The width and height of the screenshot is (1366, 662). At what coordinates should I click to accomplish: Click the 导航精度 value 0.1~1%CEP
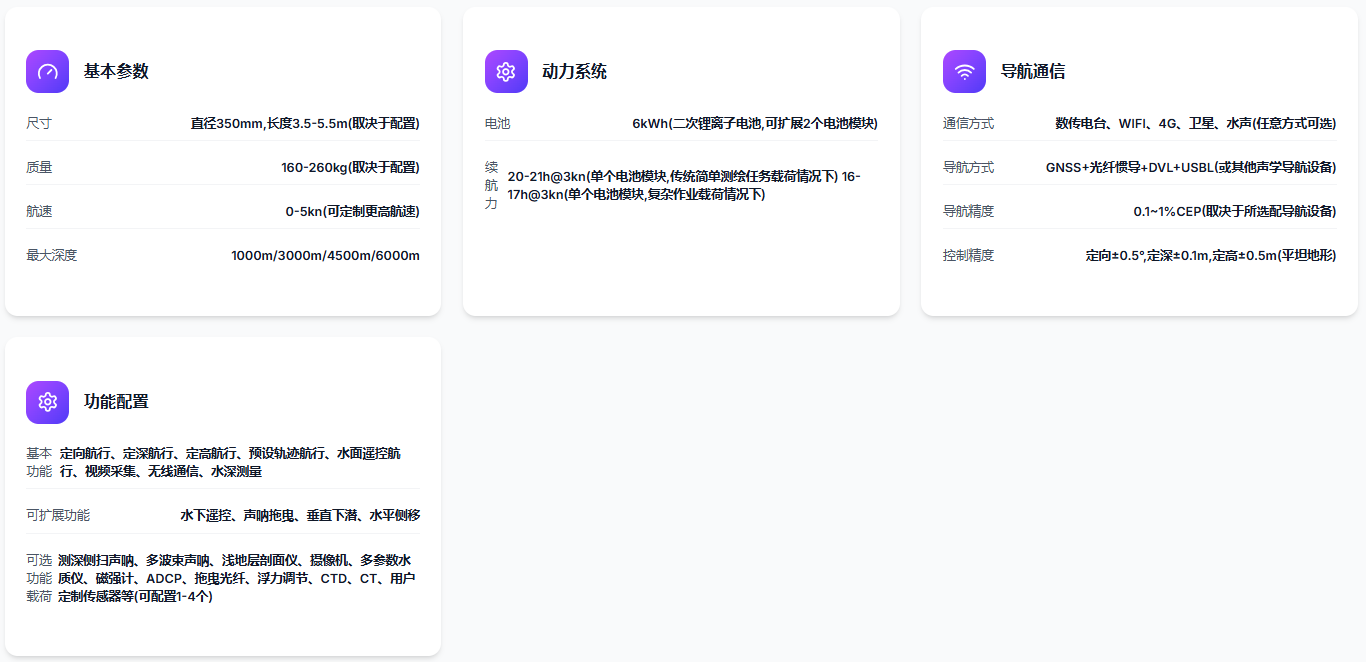click(1234, 212)
